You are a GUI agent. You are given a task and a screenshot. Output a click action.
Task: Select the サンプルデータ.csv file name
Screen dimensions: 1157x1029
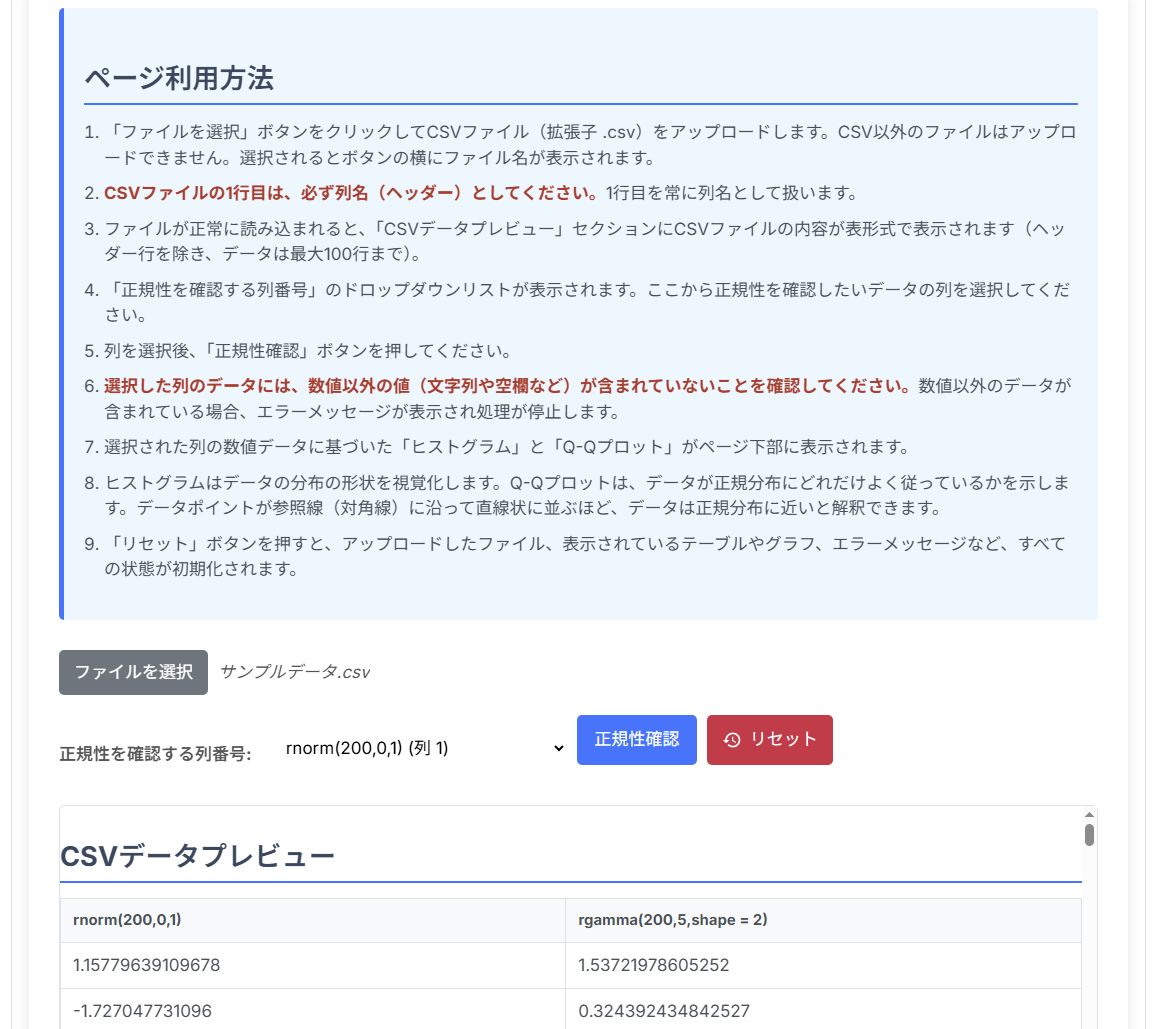pos(294,672)
